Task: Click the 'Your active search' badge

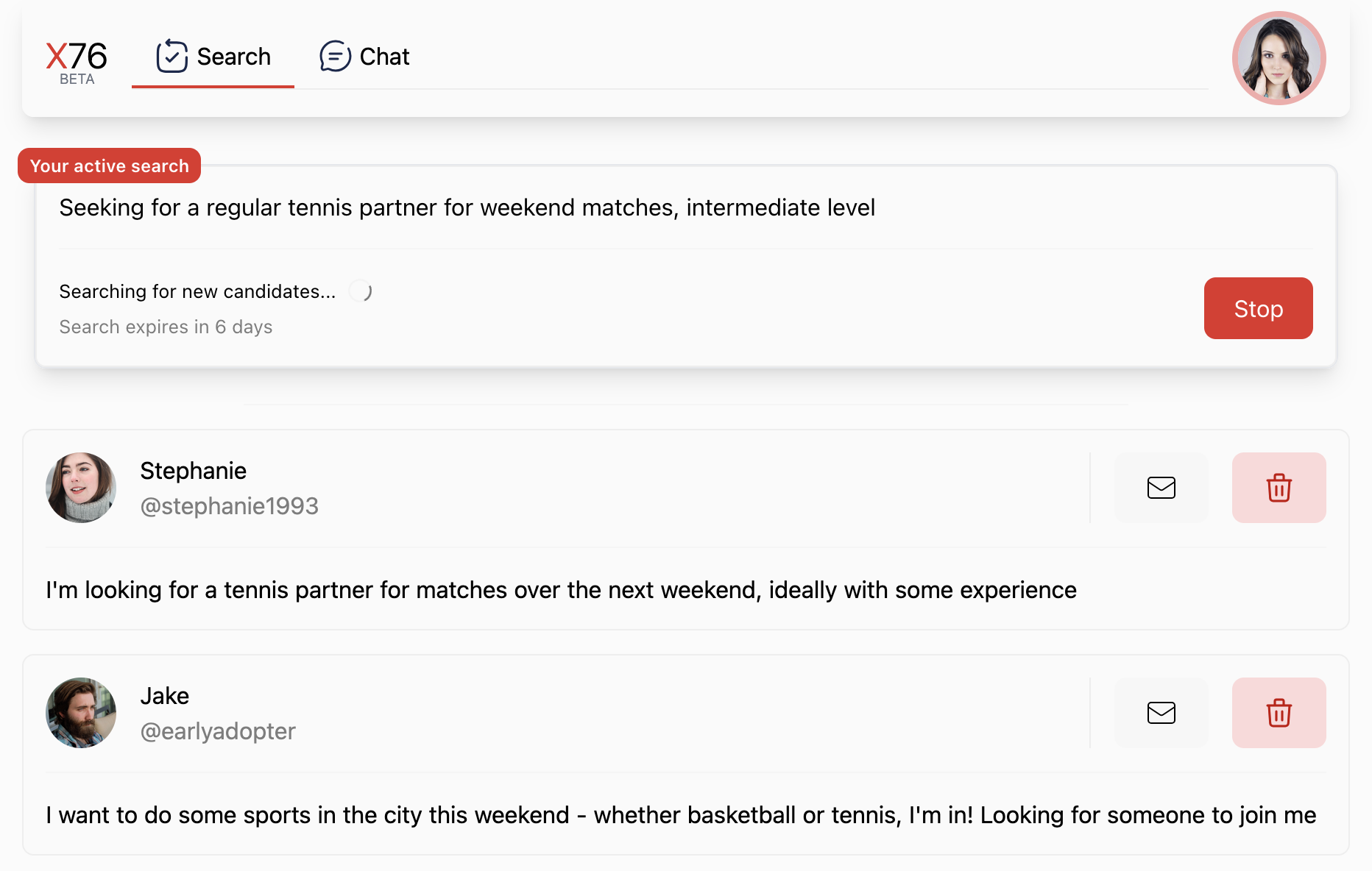Action: pyautogui.click(x=109, y=166)
